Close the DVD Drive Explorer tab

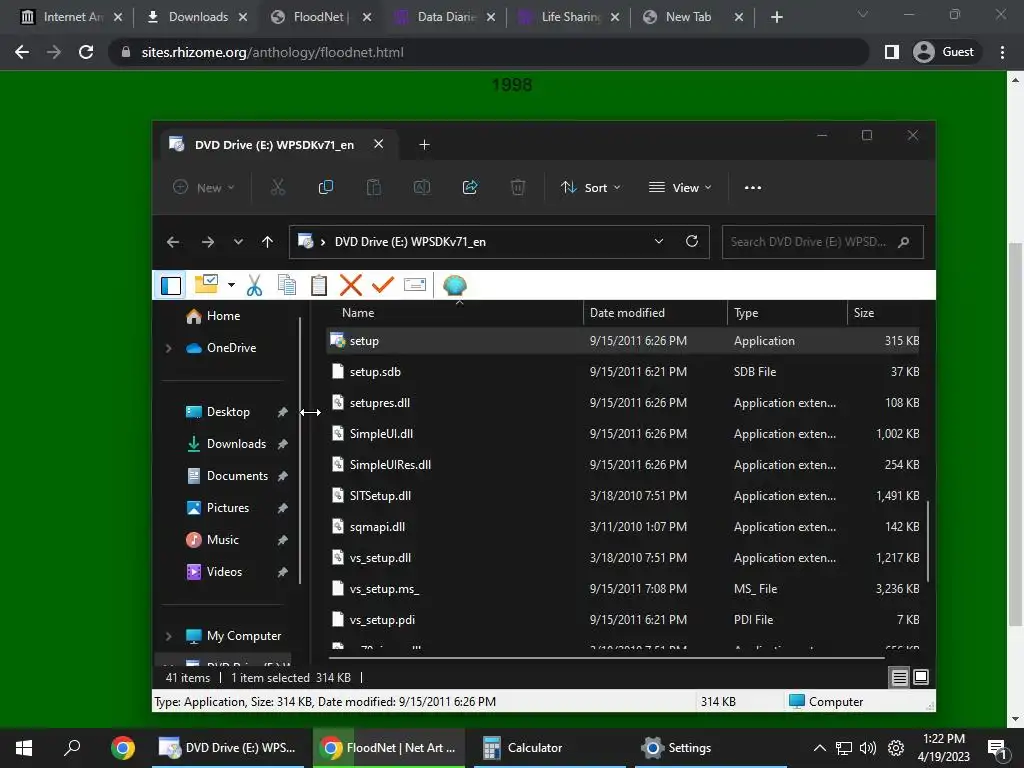379,144
